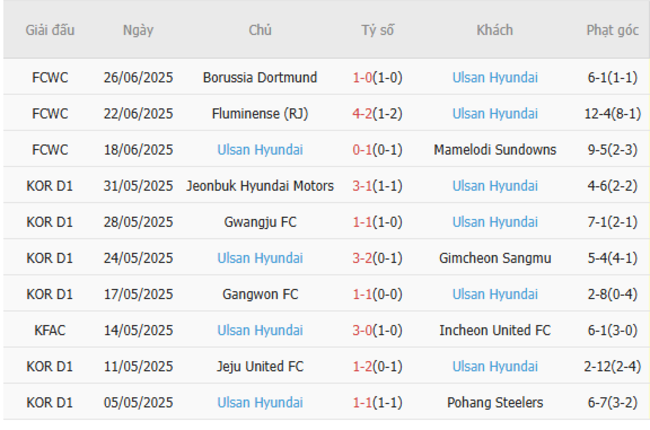Click the 'Ngày' column header
Image resolution: width=650 pixels, height=430 pixels.
[138, 30]
